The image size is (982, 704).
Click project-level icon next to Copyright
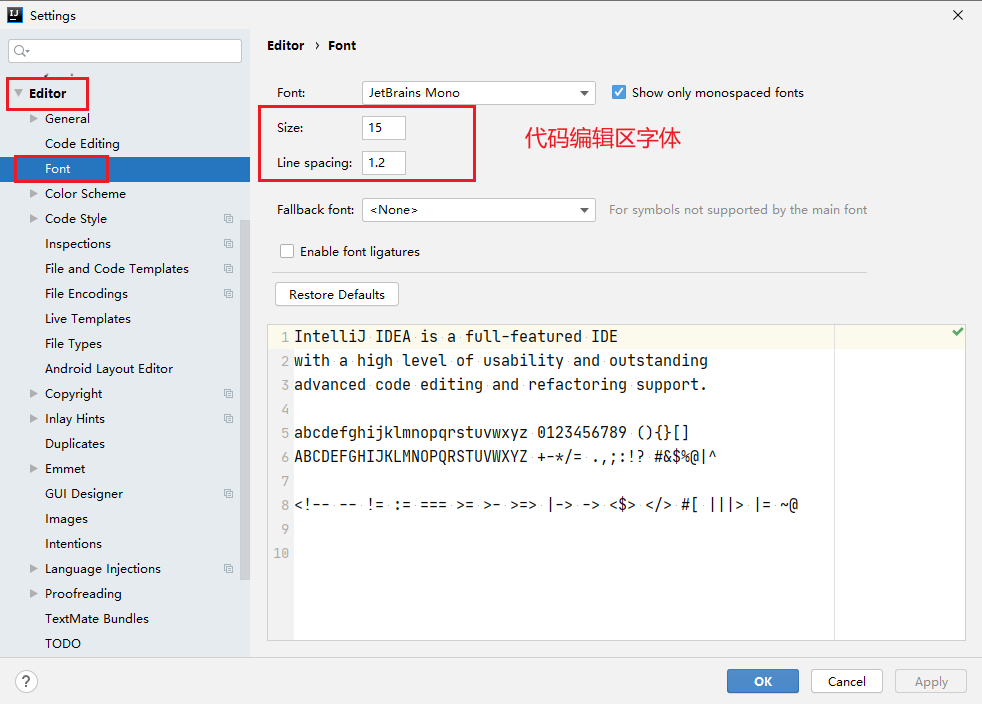click(x=229, y=394)
